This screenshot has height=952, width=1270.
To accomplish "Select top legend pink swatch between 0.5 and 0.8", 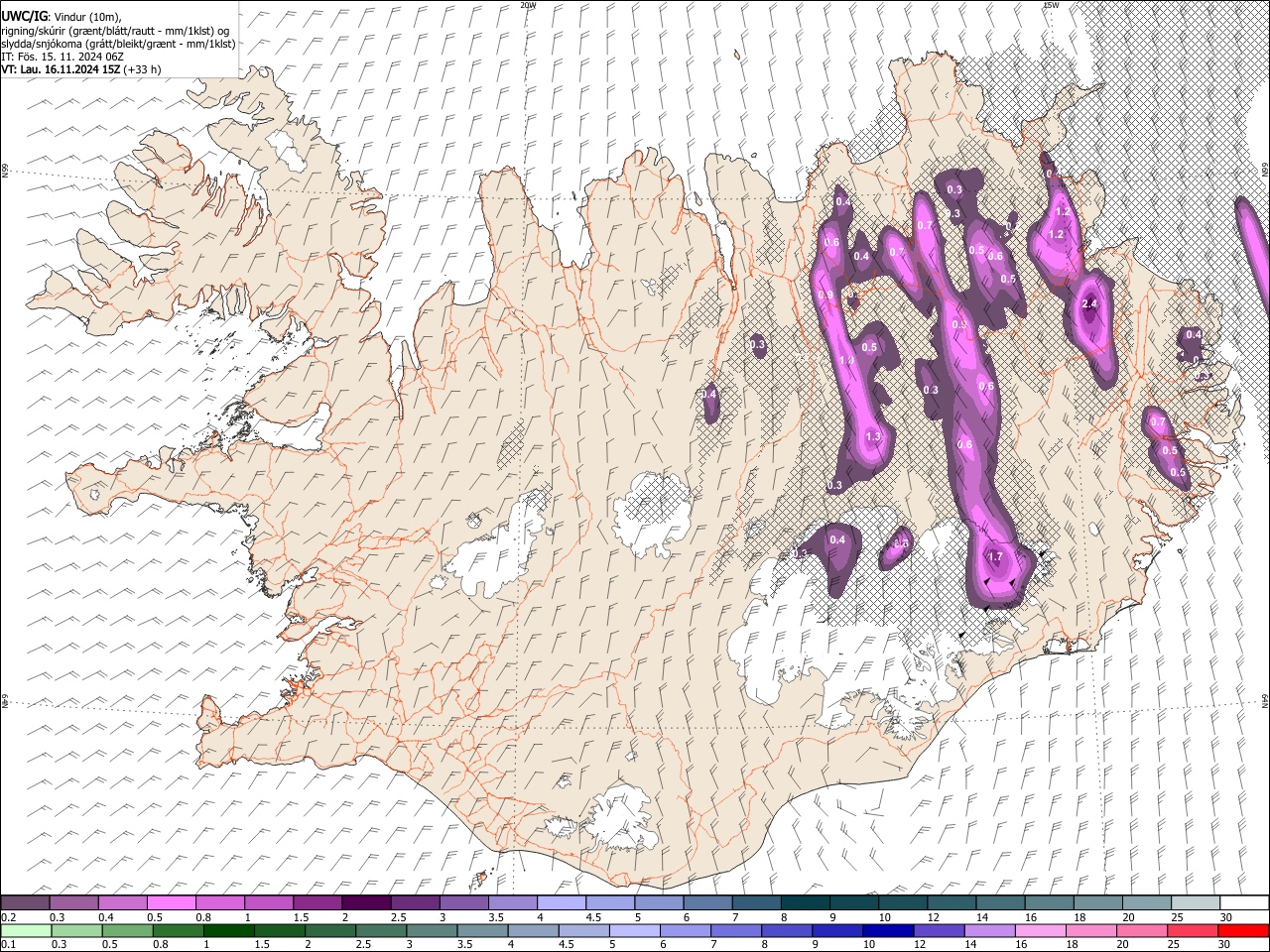I will 171,902.
